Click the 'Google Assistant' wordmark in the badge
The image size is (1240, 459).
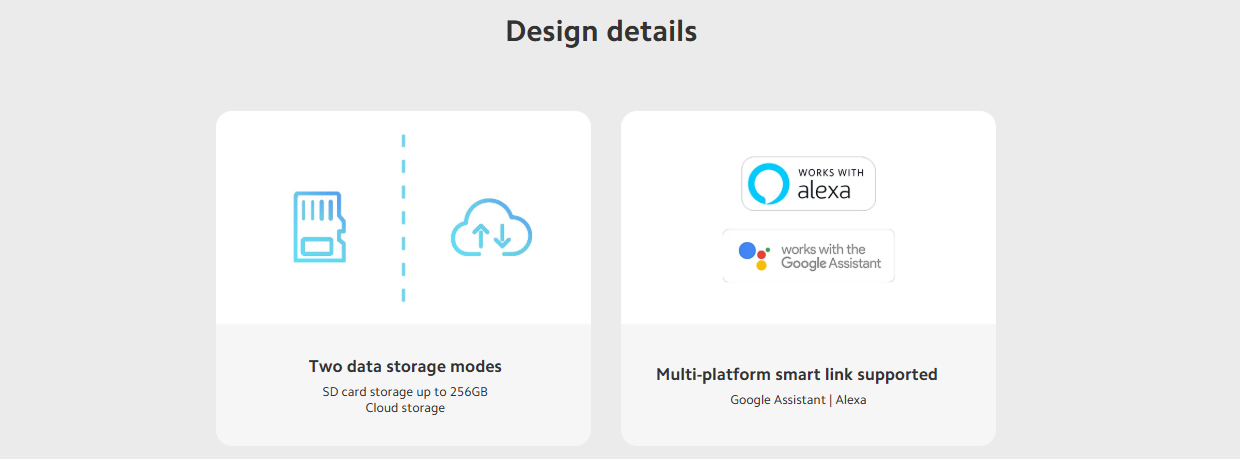point(831,264)
